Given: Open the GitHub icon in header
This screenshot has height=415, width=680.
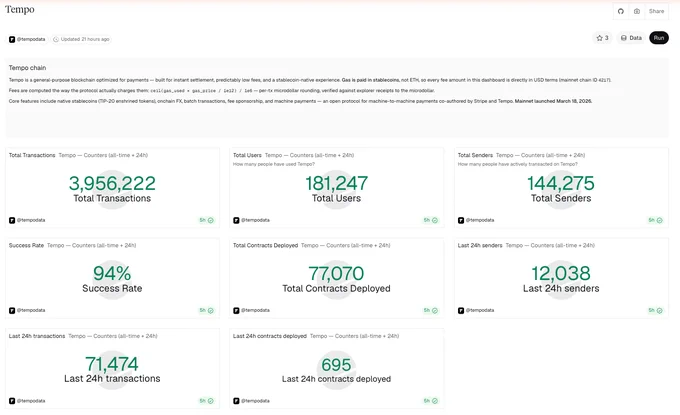Looking at the screenshot, I should point(621,11).
